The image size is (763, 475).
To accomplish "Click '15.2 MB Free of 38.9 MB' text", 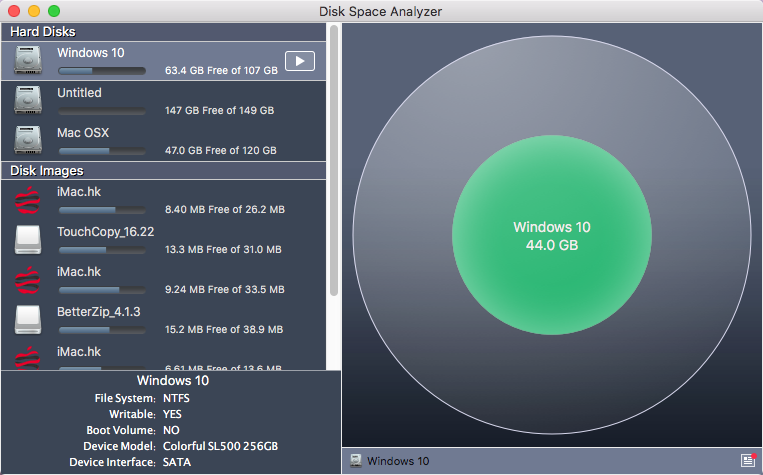I will point(224,329).
